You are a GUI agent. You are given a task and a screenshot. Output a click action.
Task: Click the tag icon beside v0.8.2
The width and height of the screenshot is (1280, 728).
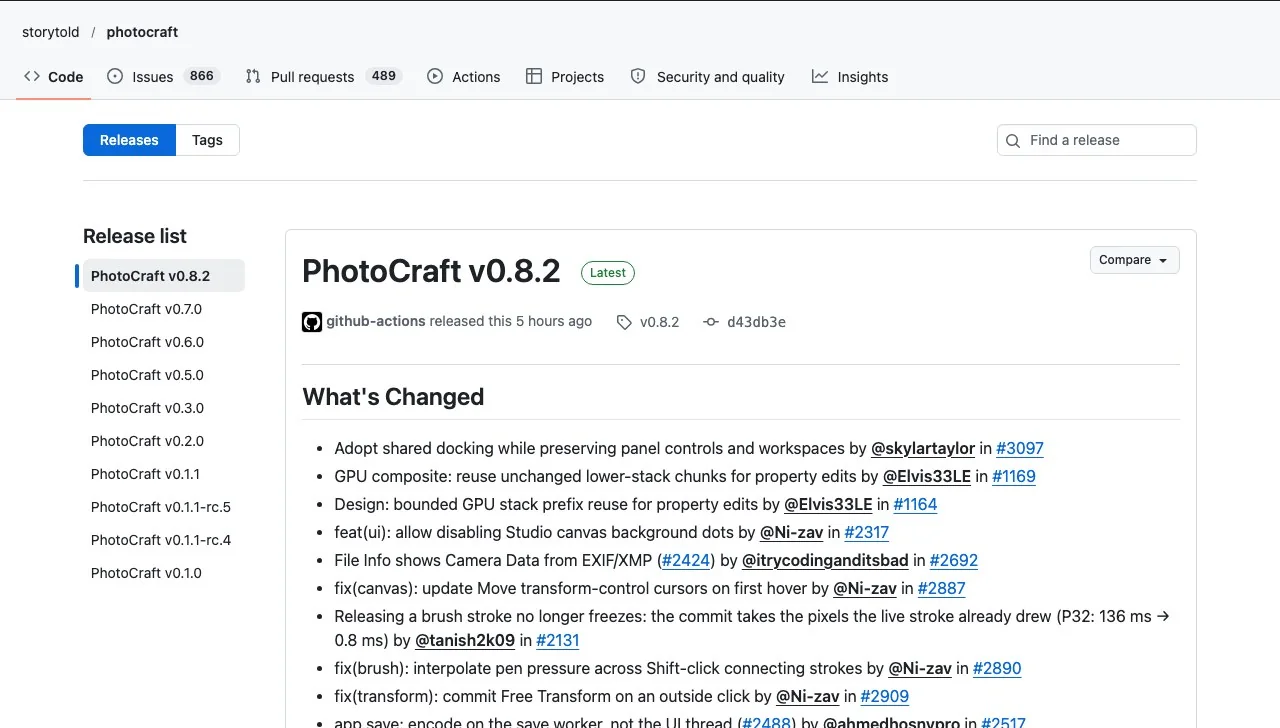624,322
